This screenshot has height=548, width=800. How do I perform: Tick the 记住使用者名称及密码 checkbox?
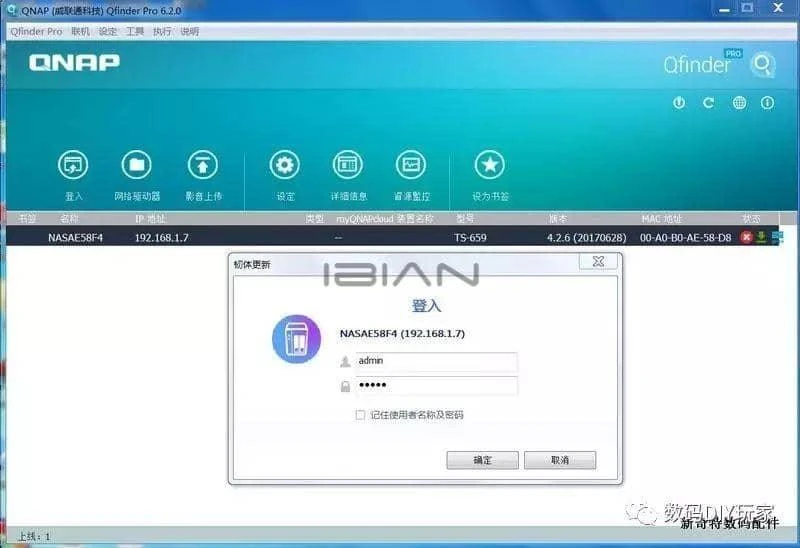(360, 415)
